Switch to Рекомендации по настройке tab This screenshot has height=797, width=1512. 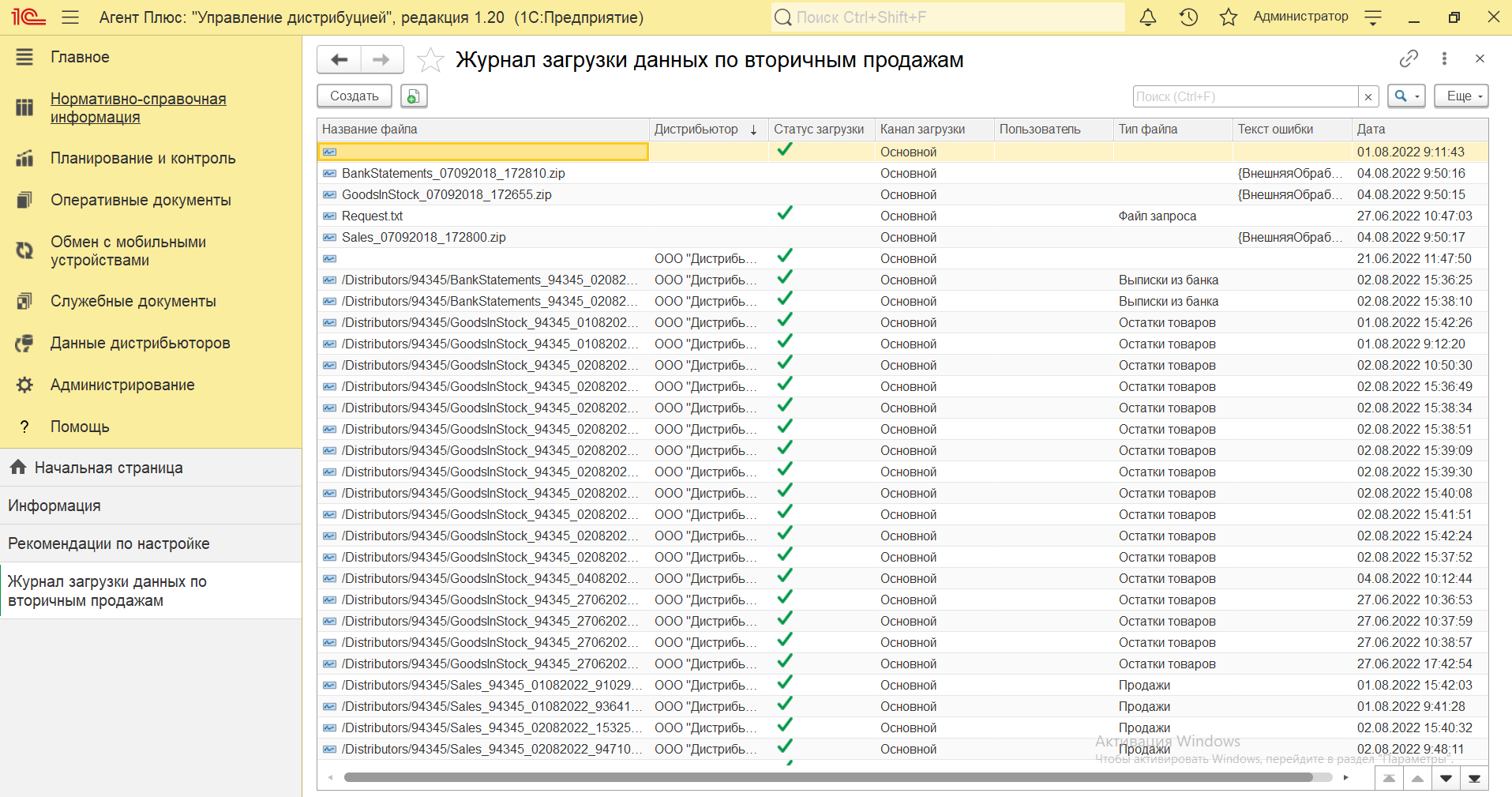pos(151,543)
